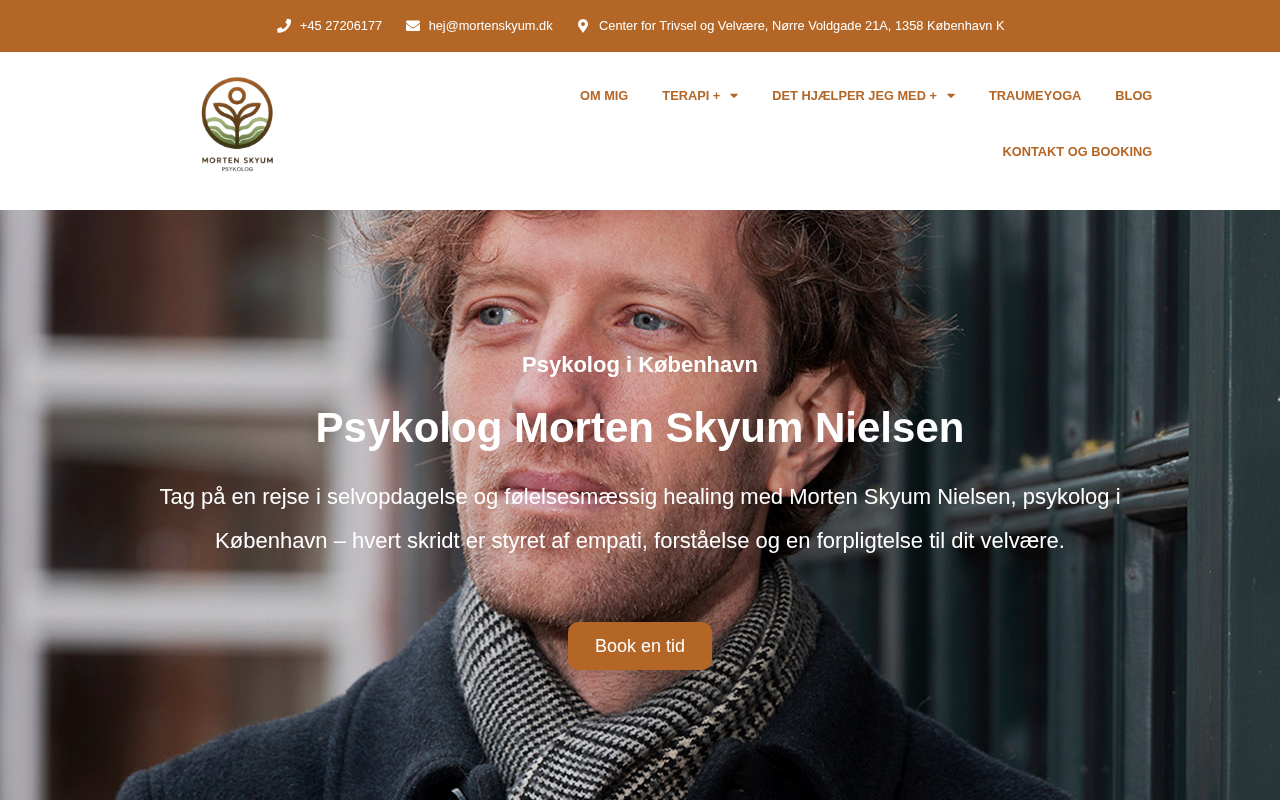This screenshot has width=1280, height=800.
Task: Open the Terapi + menu label
Action: [691, 96]
